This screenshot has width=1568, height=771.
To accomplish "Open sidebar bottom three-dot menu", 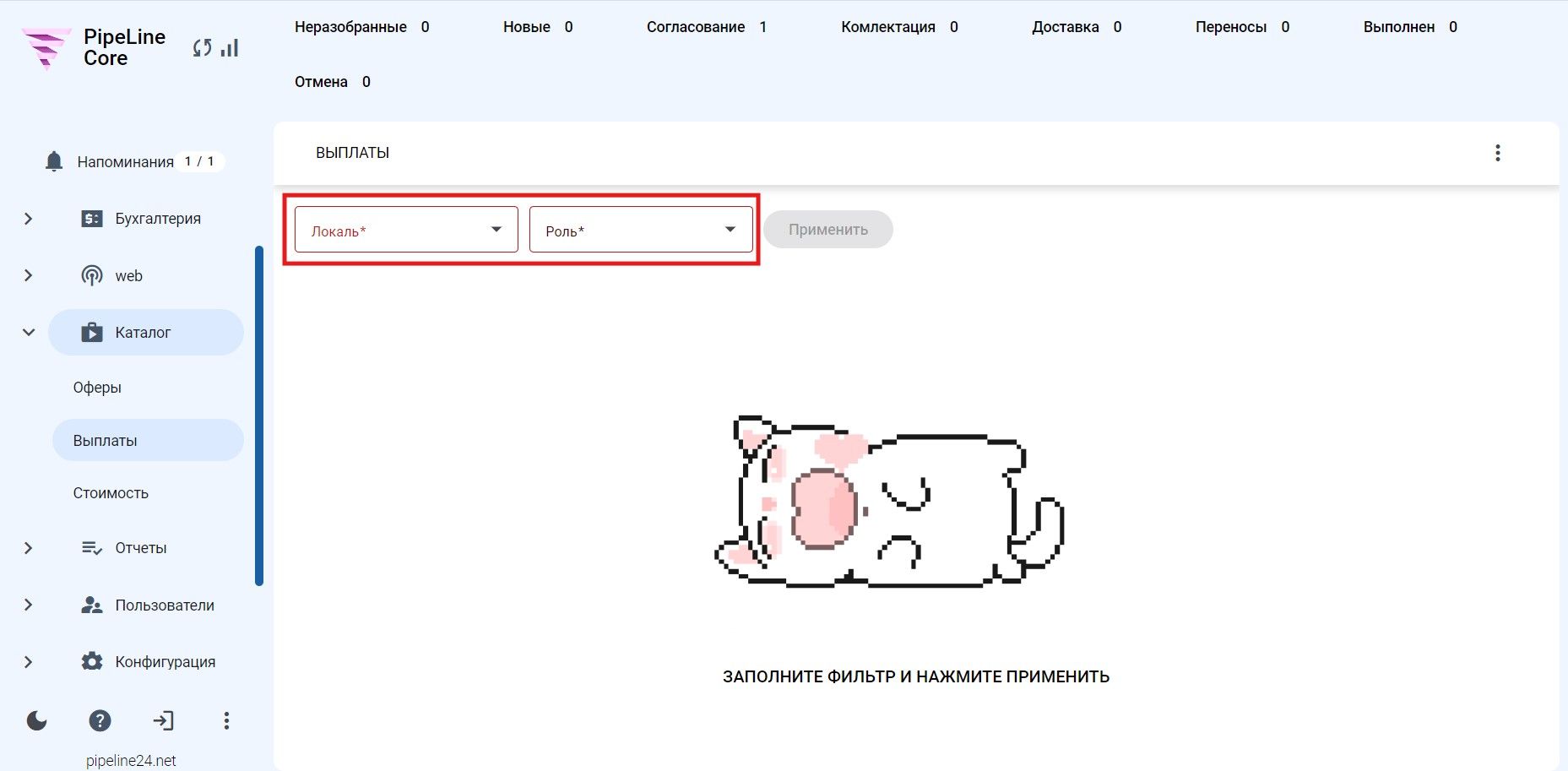I will pyautogui.click(x=226, y=720).
